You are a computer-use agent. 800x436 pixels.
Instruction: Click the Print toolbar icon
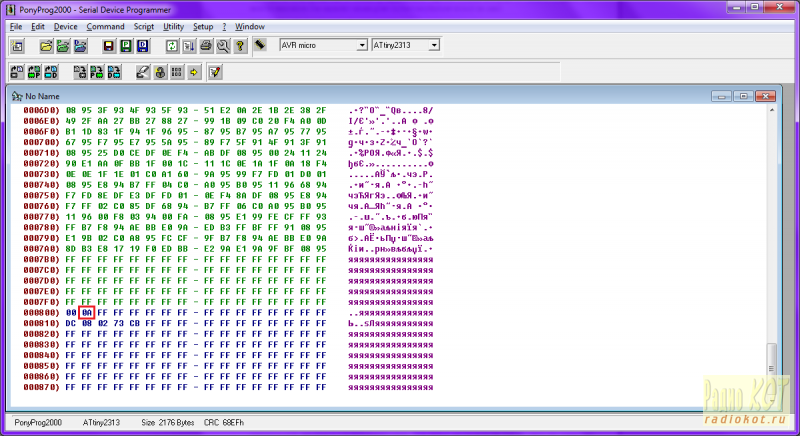tap(206, 46)
